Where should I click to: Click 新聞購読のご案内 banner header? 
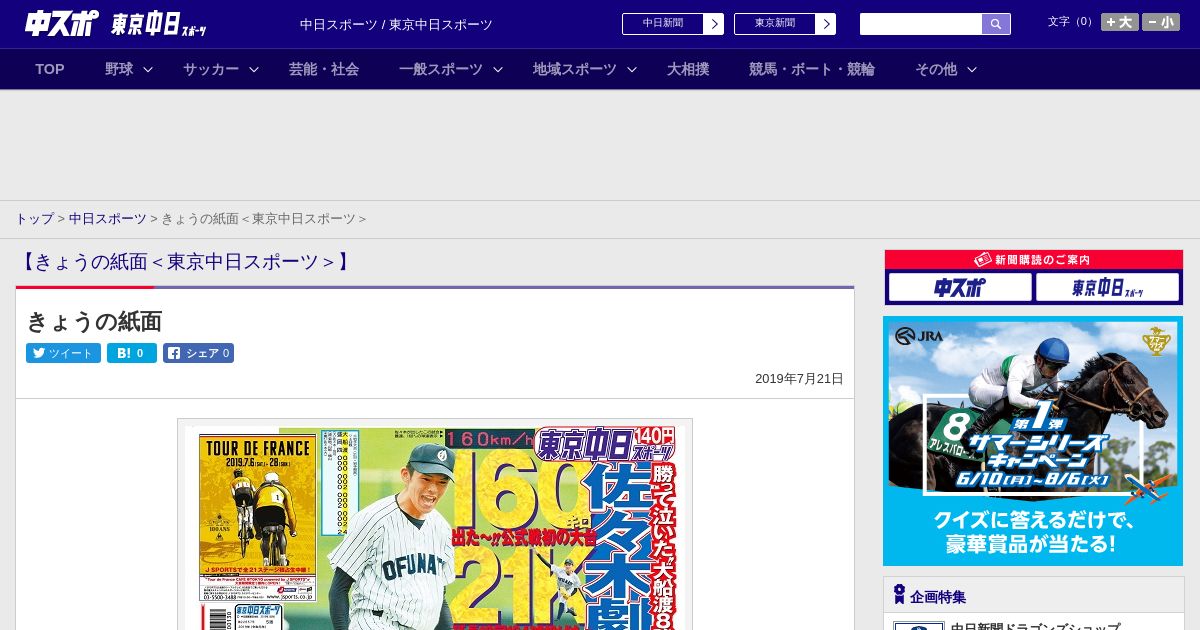pos(1034,259)
